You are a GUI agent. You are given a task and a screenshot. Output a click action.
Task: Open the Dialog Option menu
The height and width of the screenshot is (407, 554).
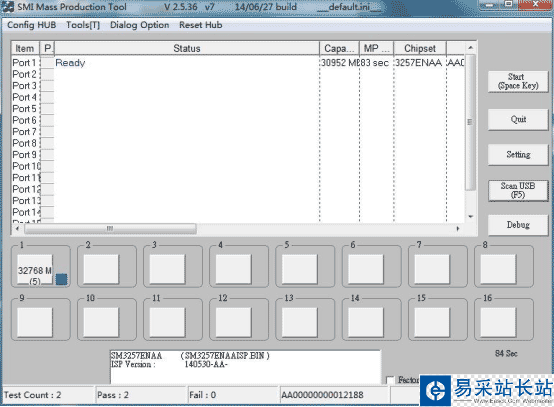140,25
